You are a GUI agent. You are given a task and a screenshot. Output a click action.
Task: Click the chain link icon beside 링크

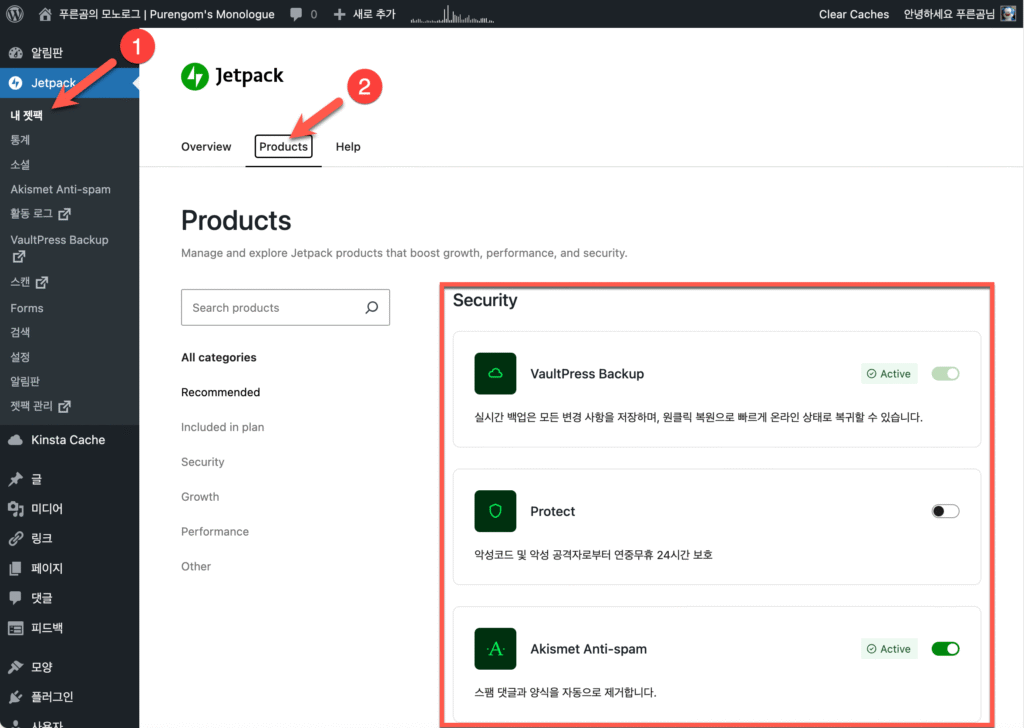(x=16, y=539)
